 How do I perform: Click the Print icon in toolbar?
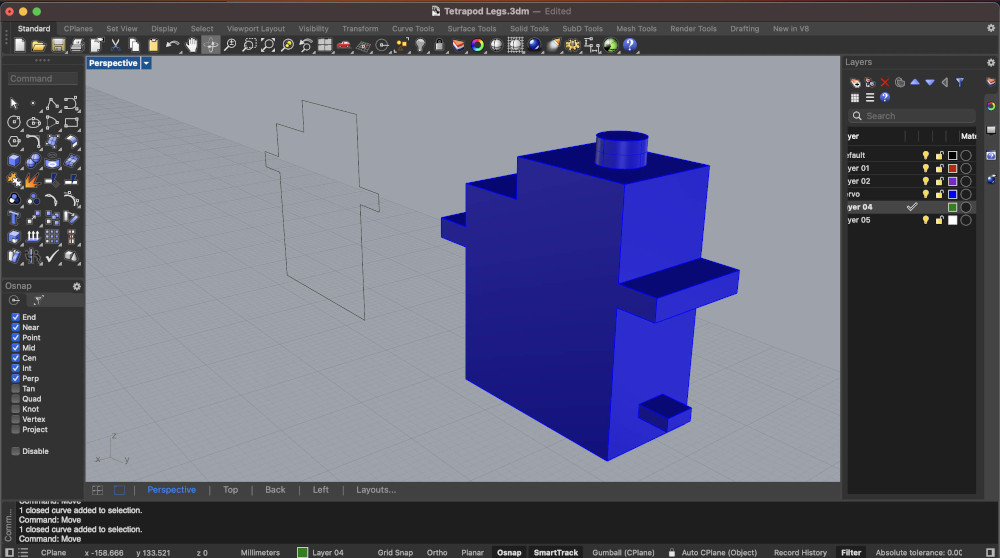pyautogui.click(x=77, y=45)
